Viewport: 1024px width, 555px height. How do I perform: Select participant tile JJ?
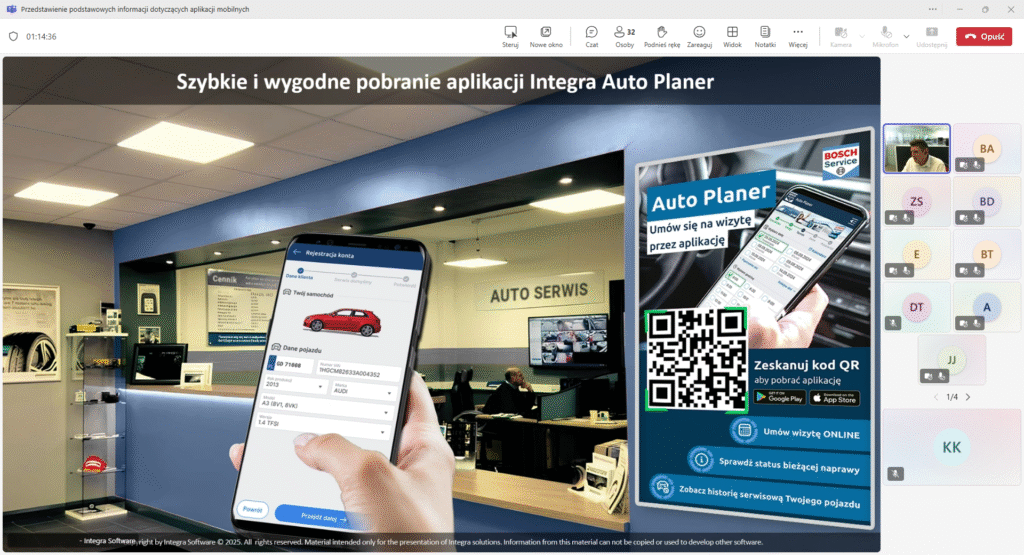coord(952,360)
